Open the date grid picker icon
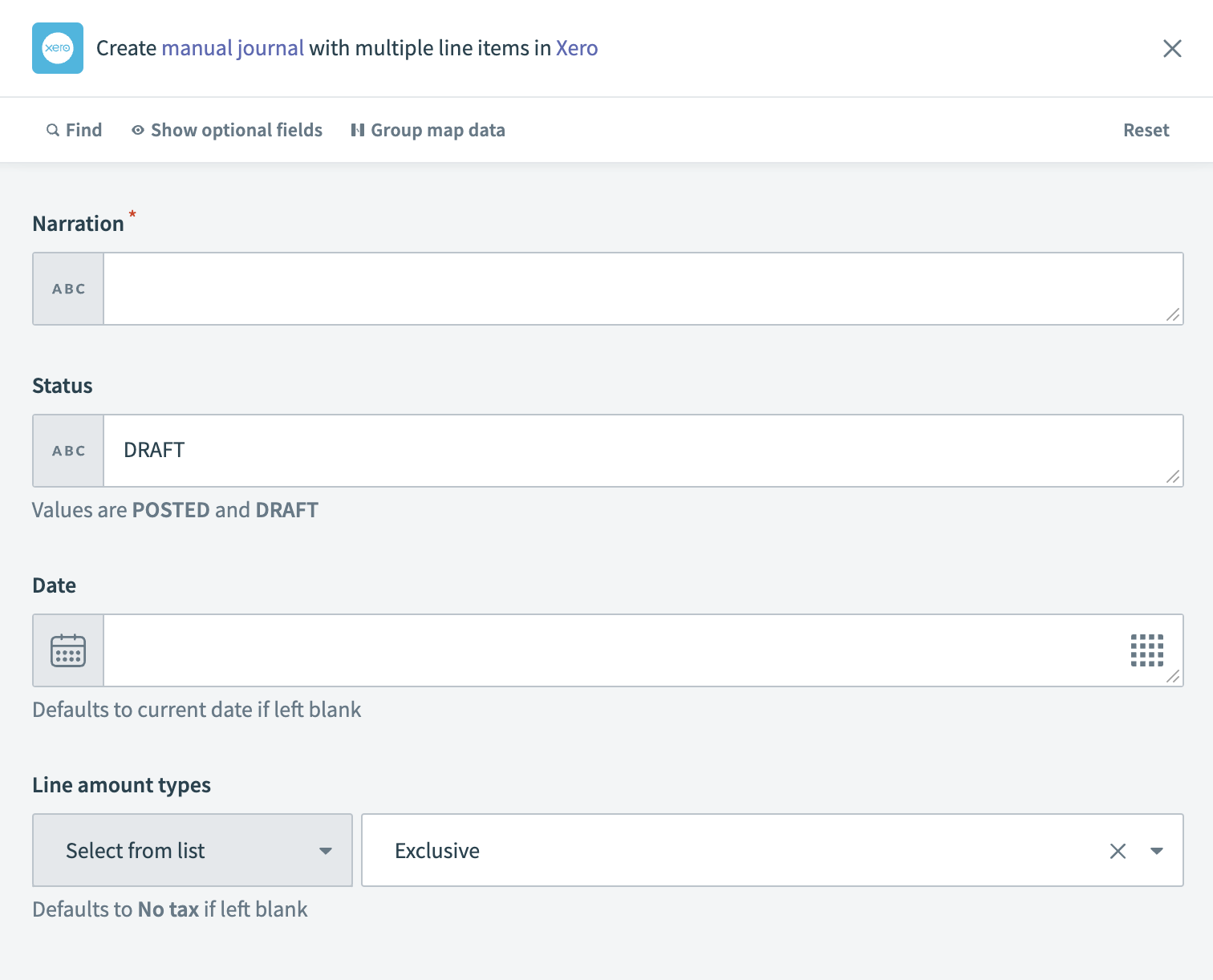The width and height of the screenshot is (1213, 980). (1146, 650)
